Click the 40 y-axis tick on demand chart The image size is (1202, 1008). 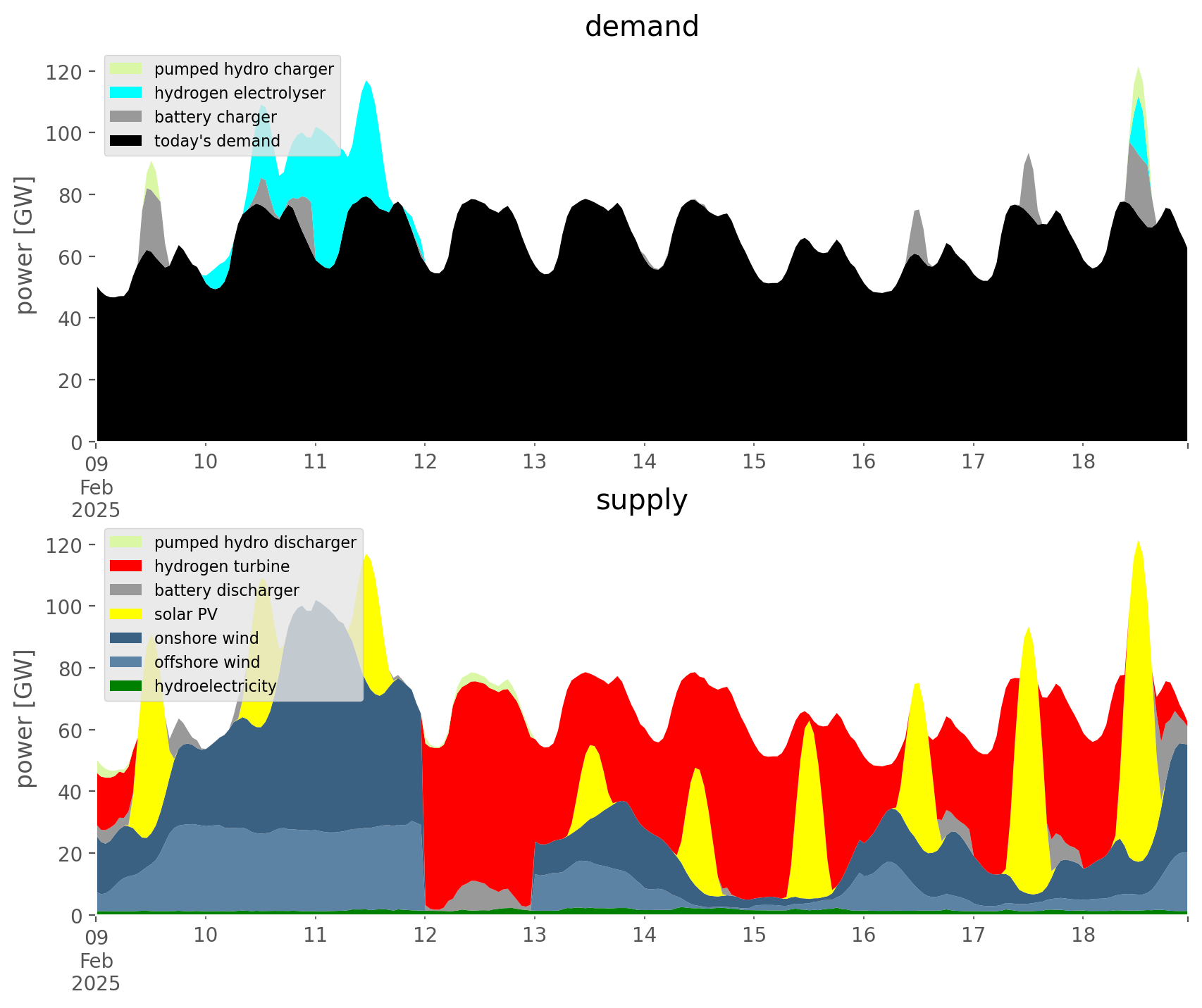[x=70, y=318]
